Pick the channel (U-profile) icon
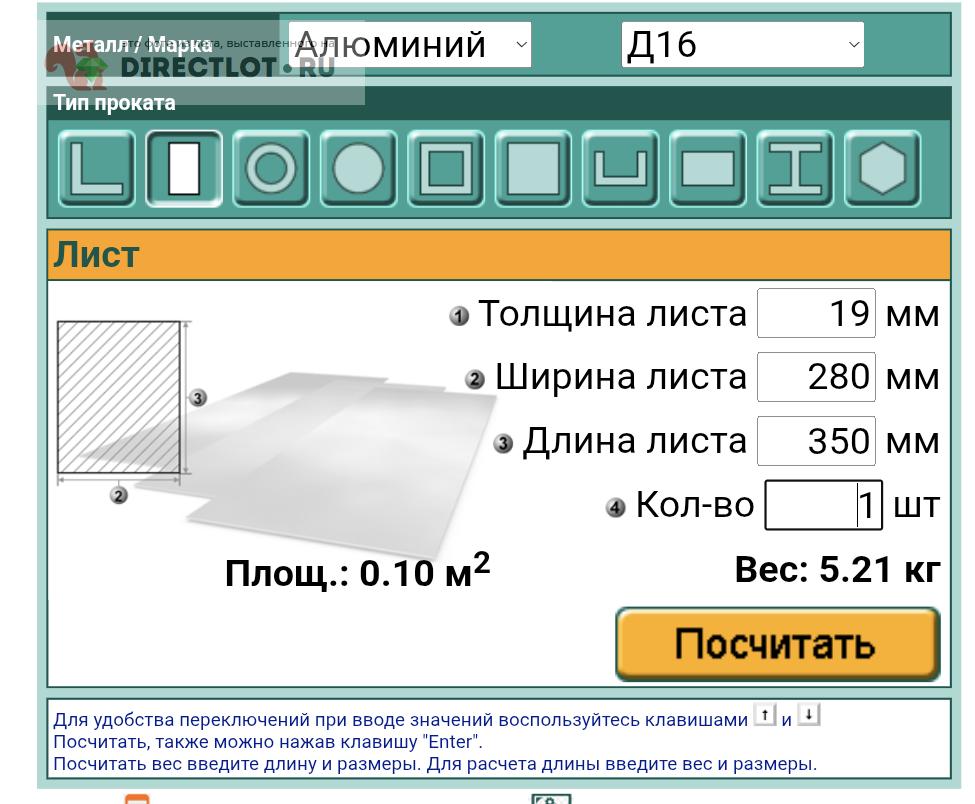Viewport: 975px width, 804px height. (621, 168)
